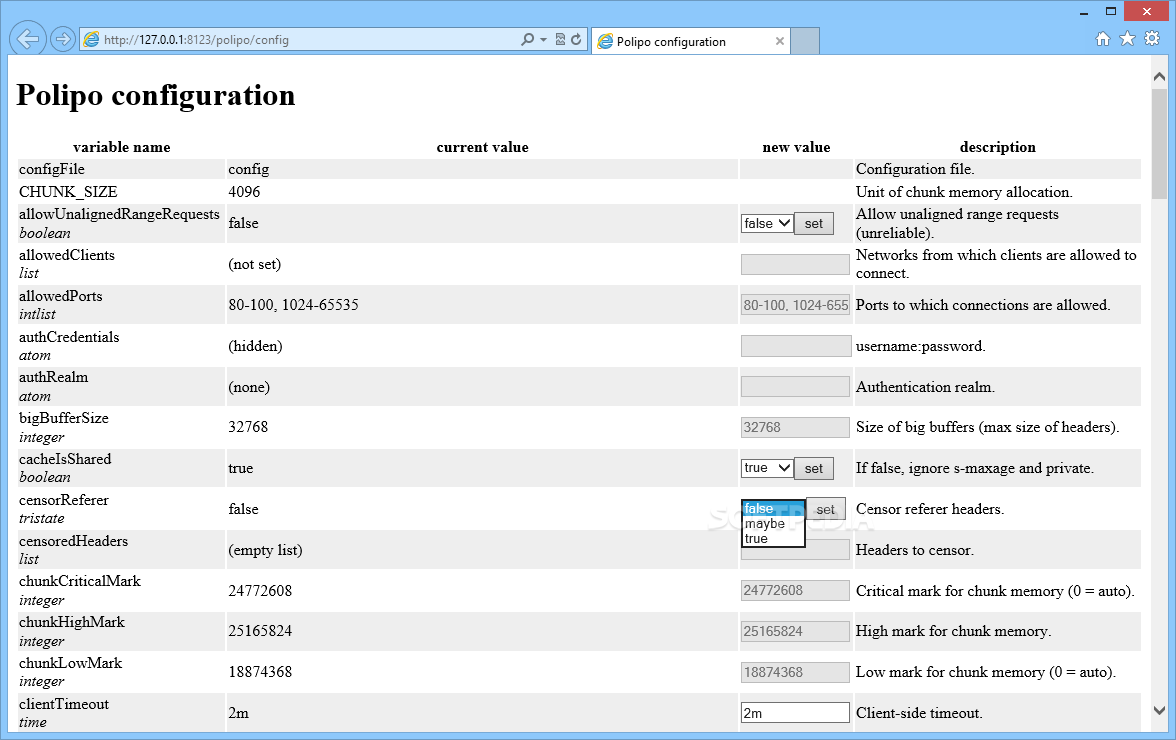The height and width of the screenshot is (740, 1176).
Task: Click the chunkCriticalMark new value field
Action: [x=795, y=591]
